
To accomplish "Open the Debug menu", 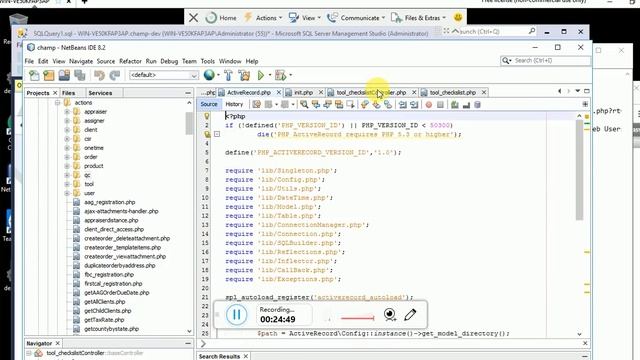I will (169, 61).
